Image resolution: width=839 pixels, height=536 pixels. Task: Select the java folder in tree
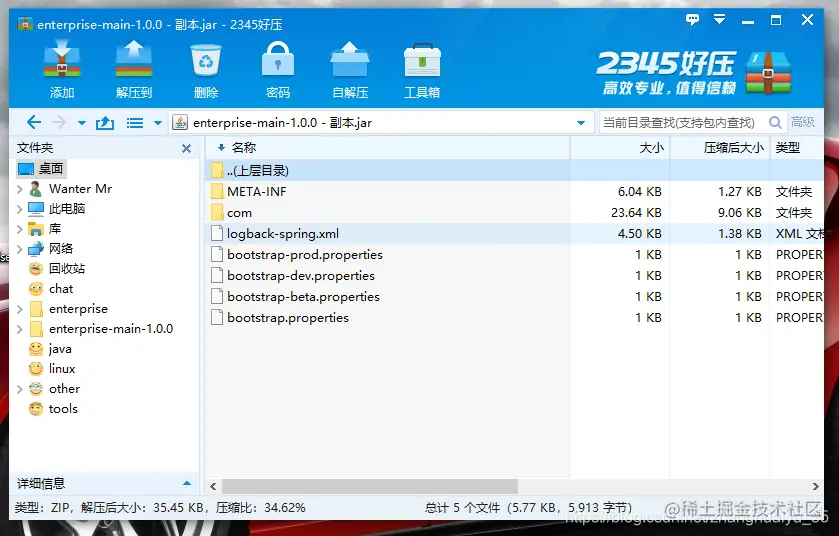(50, 349)
